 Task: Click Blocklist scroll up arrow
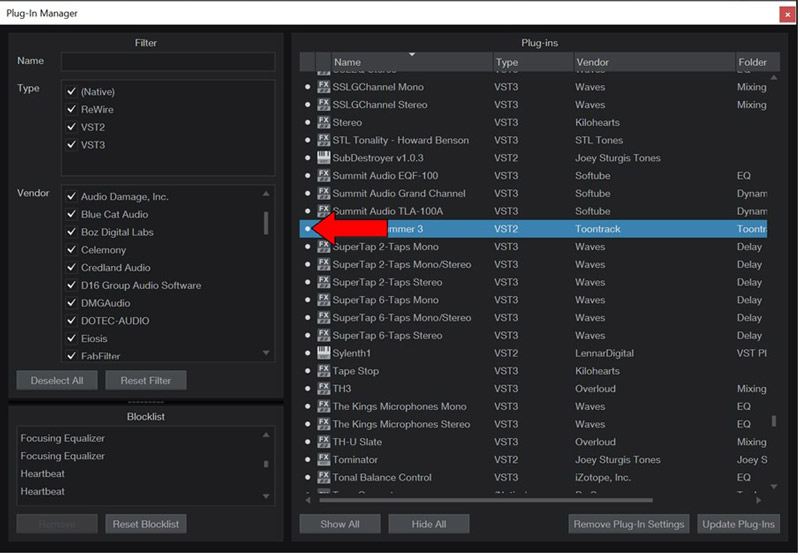(x=266, y=435)
